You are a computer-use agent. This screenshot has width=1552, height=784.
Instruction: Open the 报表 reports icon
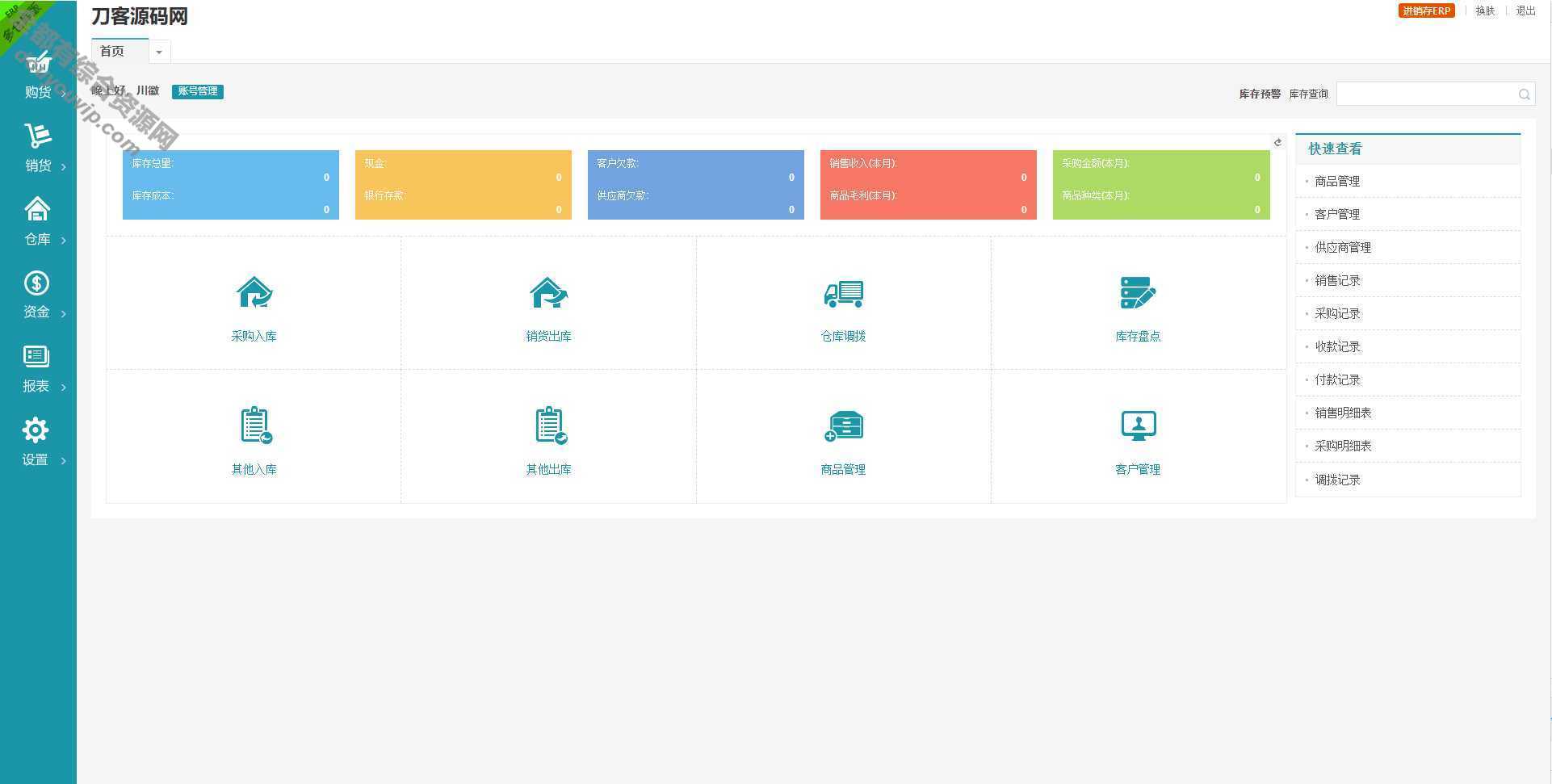tap(36, 356)
